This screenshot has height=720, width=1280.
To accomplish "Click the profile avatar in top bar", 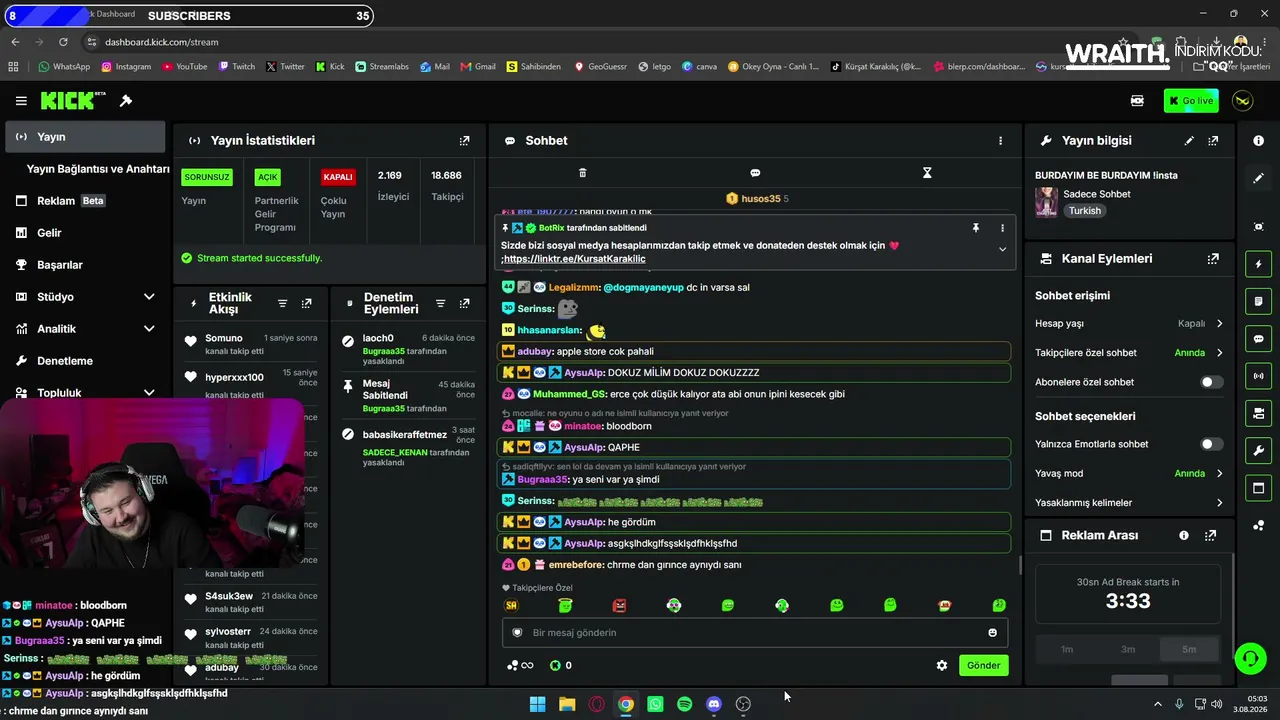I will pyautogui.click(x=1242, y=101).
